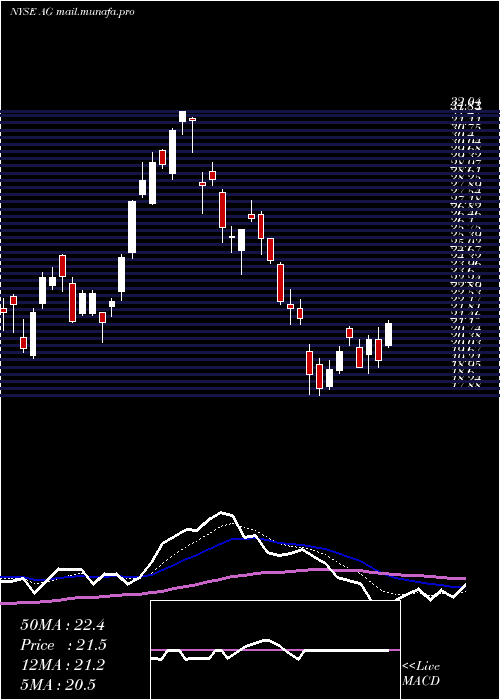Screen dimensions: 500x700
Task: Click the boxed MACD inset chart
Action: click(275, 650)
